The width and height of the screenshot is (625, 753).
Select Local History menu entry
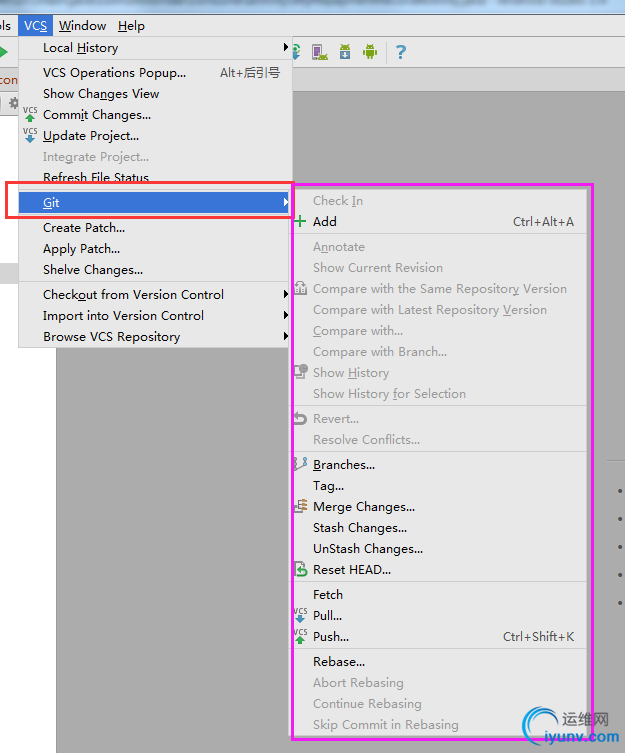click(x=155, y=48)
